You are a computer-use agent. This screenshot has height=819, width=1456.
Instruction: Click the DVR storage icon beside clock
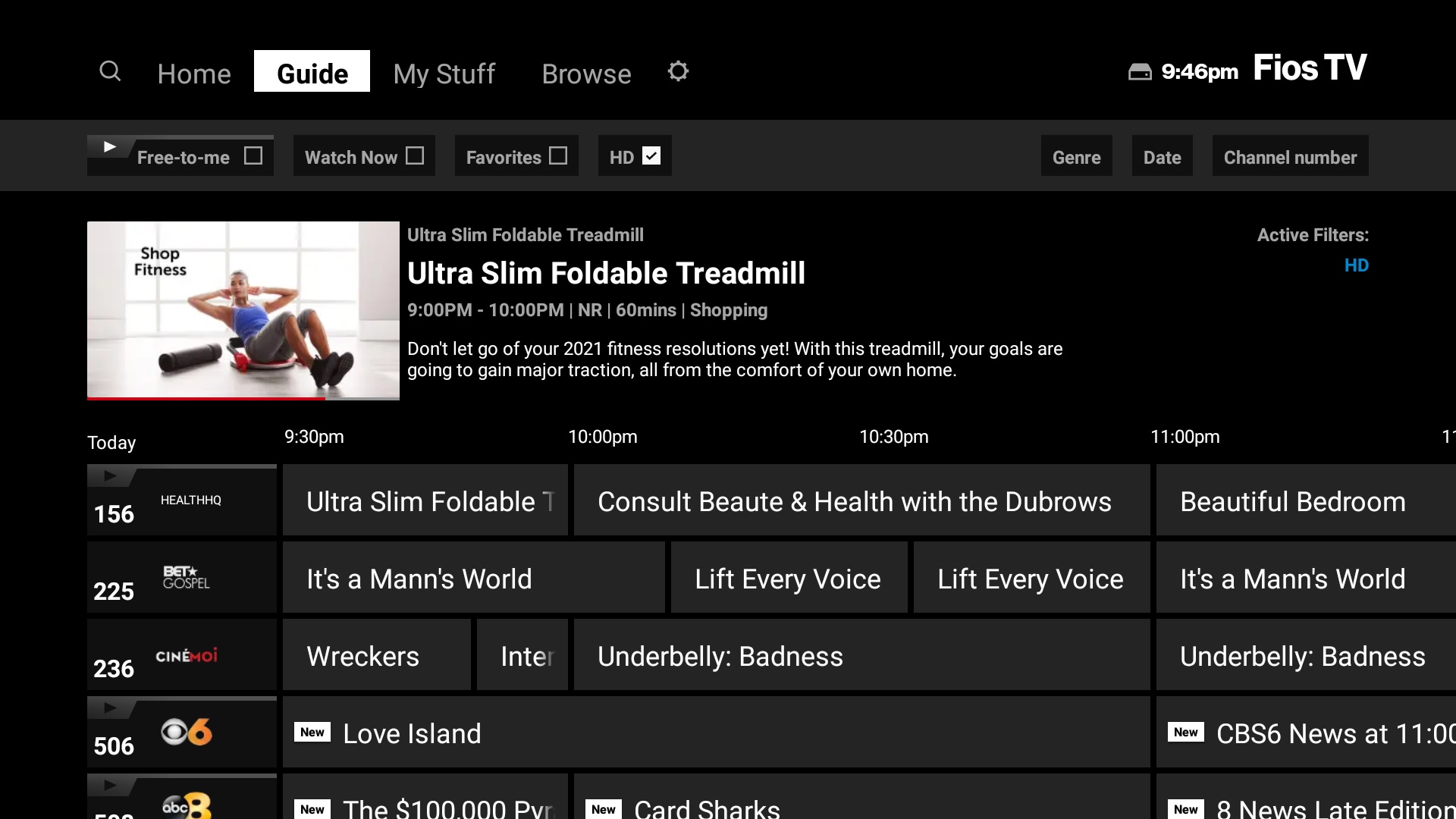click(x=1140, y=72)
